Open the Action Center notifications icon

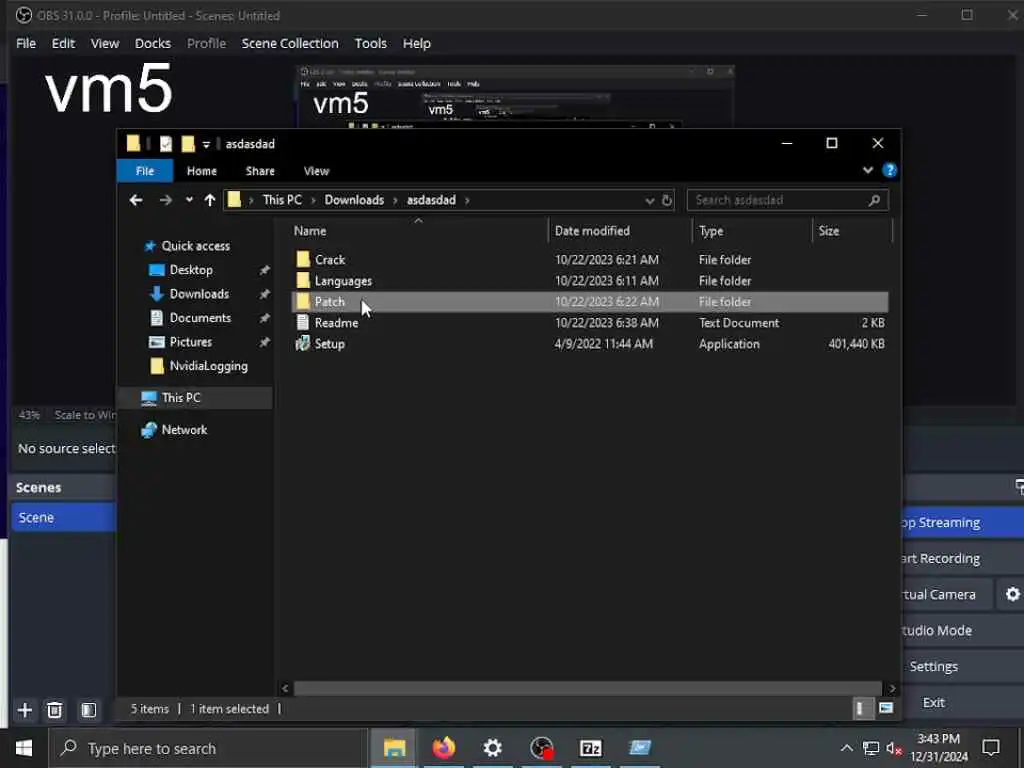click(991, 748)
